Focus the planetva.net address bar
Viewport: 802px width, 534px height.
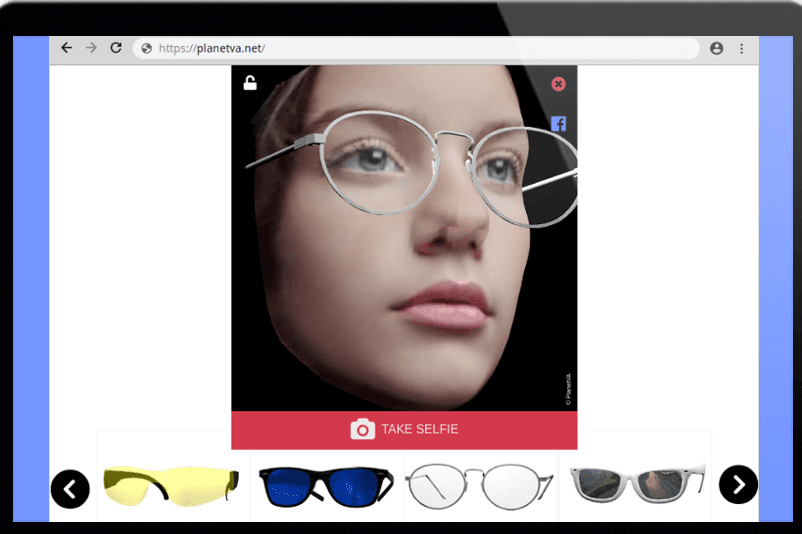click(416, 49)
